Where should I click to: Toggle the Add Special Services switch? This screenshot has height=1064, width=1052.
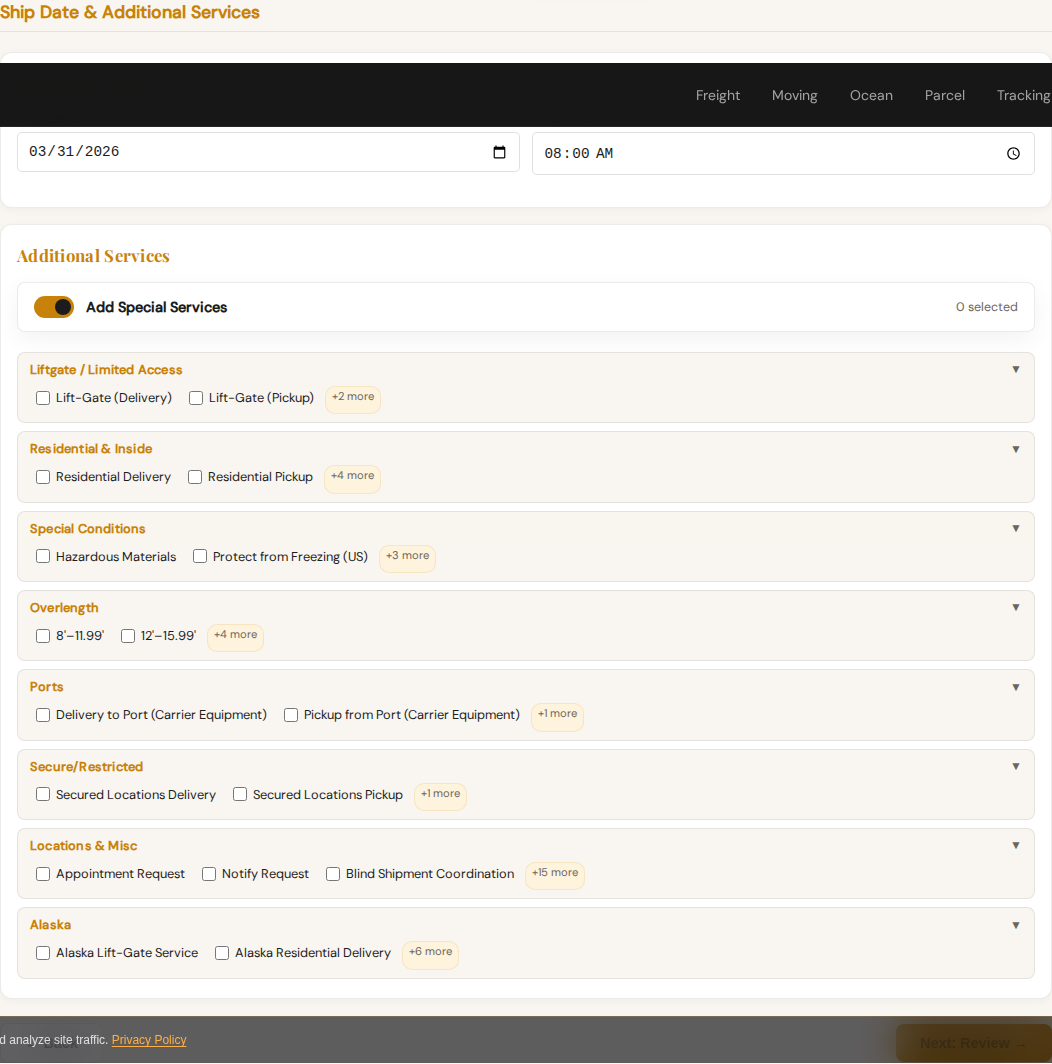[x=54, y=307]
